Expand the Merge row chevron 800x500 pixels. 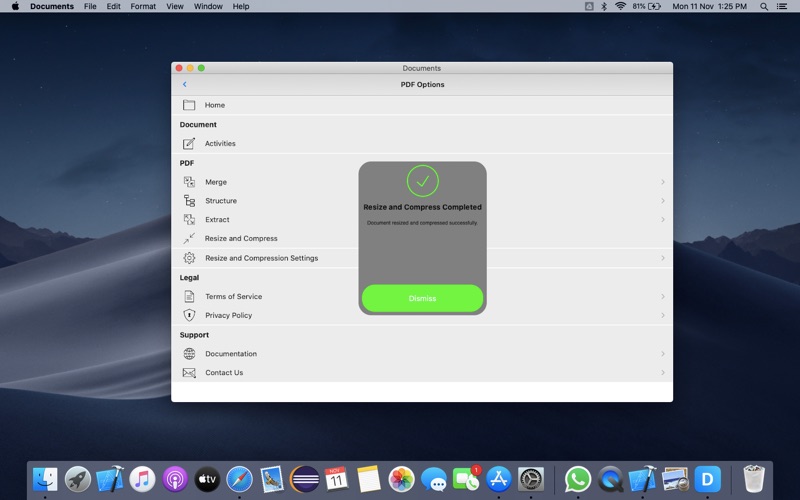tap(663, 182)
